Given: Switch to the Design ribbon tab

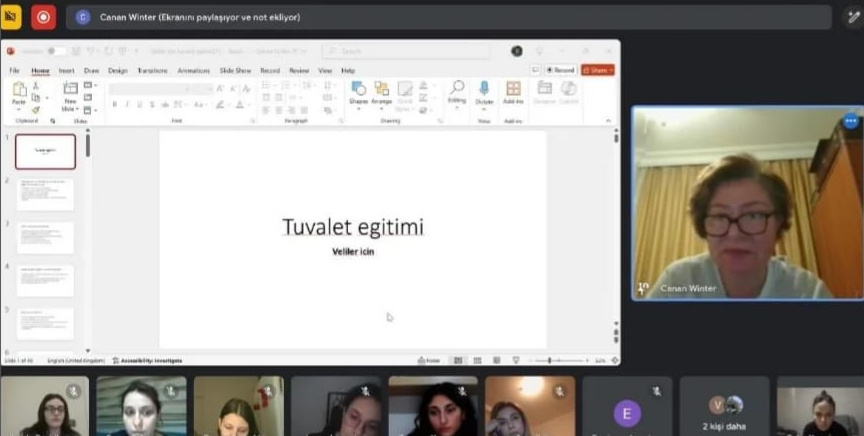Looking at the screenshot, I should tap(118, 71).
